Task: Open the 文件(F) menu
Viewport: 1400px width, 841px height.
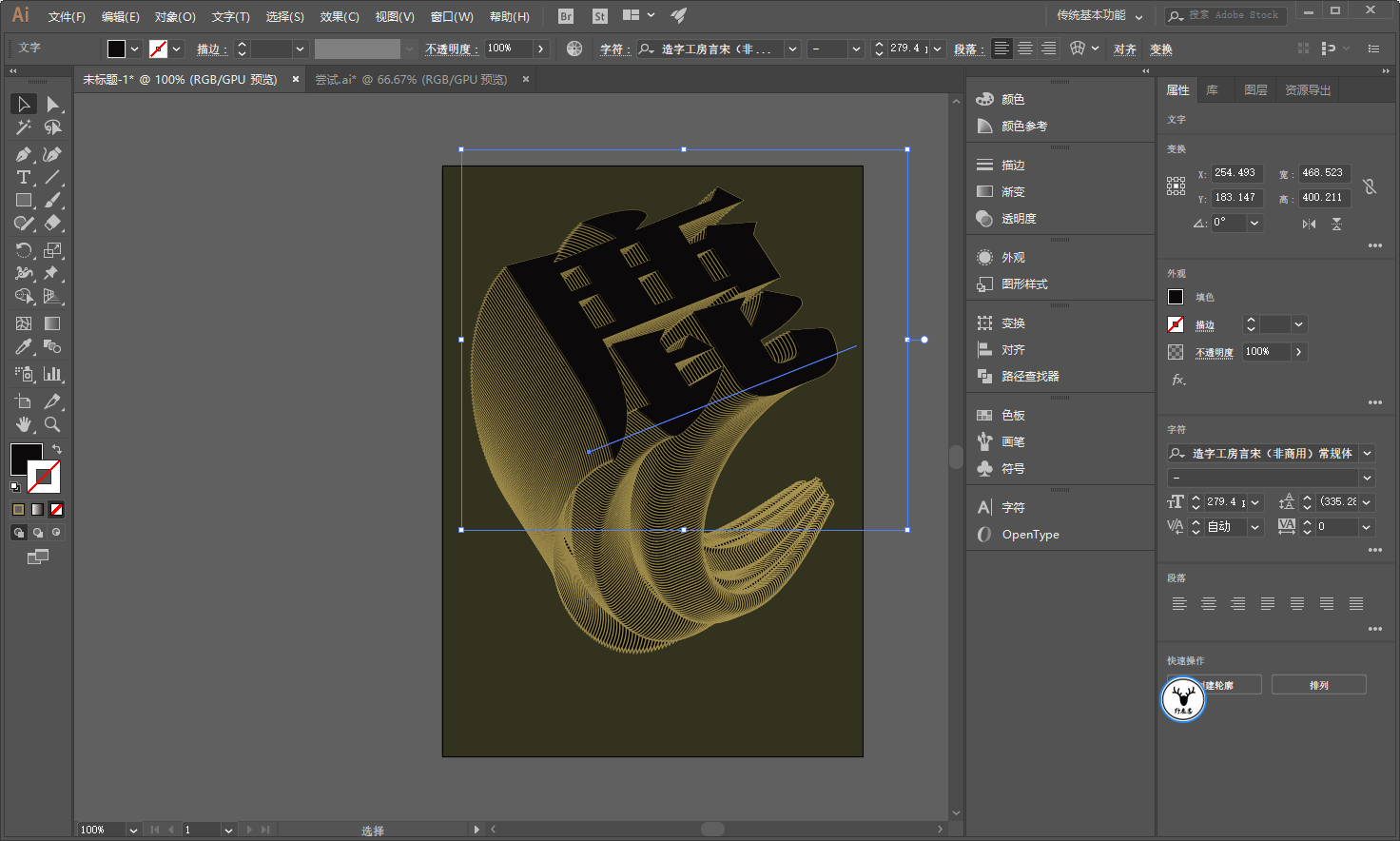Action: pos(67,16)
